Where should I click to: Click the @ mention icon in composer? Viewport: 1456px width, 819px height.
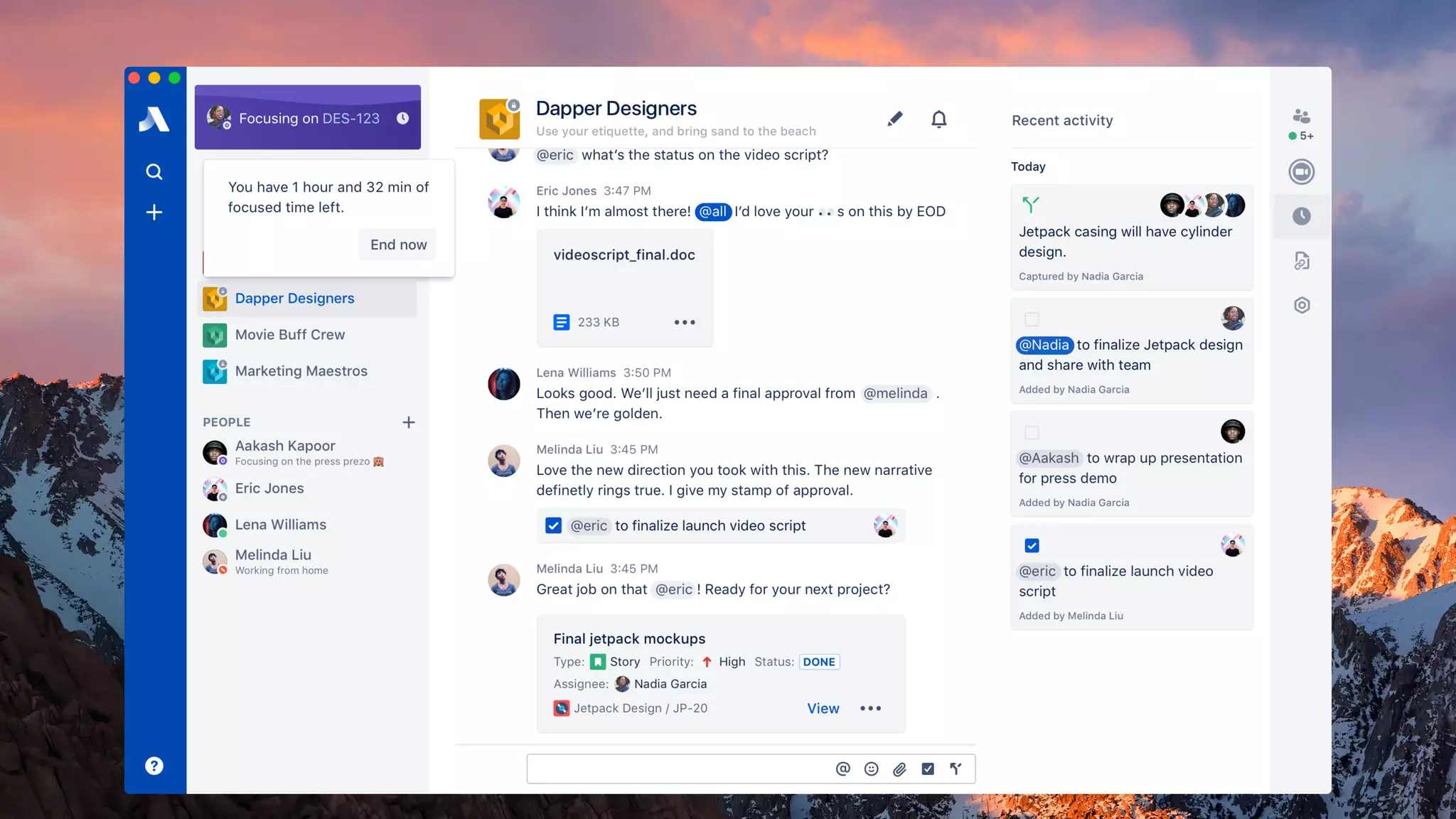pyautogui.click(x=842, y=769)
